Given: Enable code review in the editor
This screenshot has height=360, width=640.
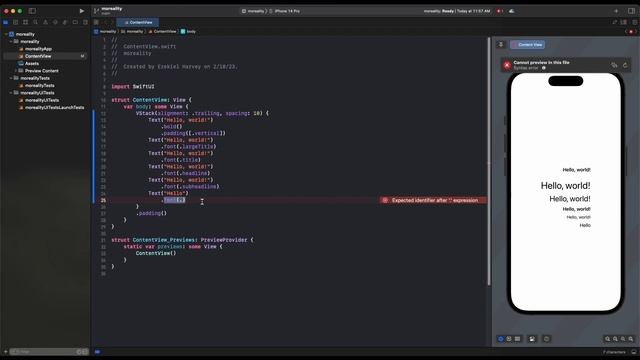Looking at the screenshot, I should [615, 22].
